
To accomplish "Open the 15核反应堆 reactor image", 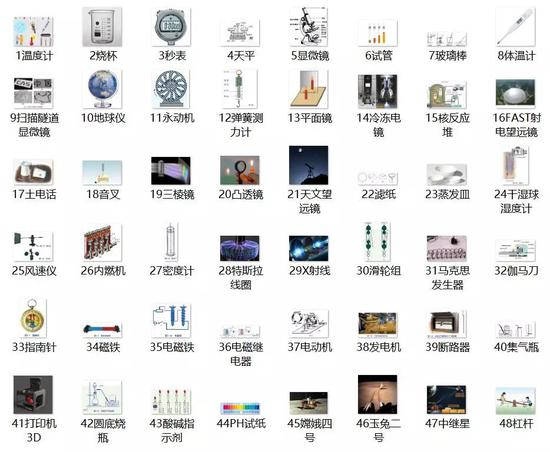I will coord(447,94).
